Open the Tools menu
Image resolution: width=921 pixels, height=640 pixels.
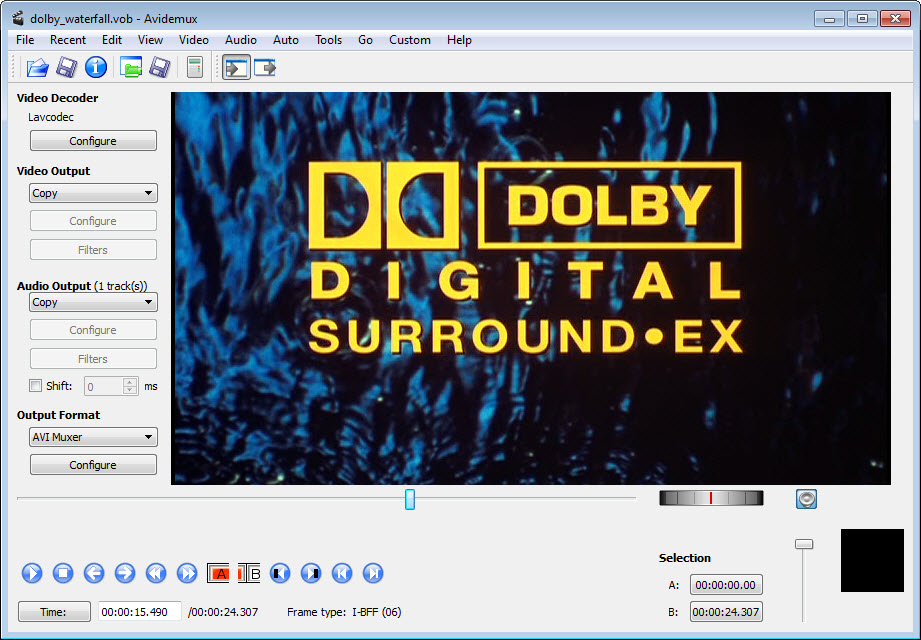[328, 40]
